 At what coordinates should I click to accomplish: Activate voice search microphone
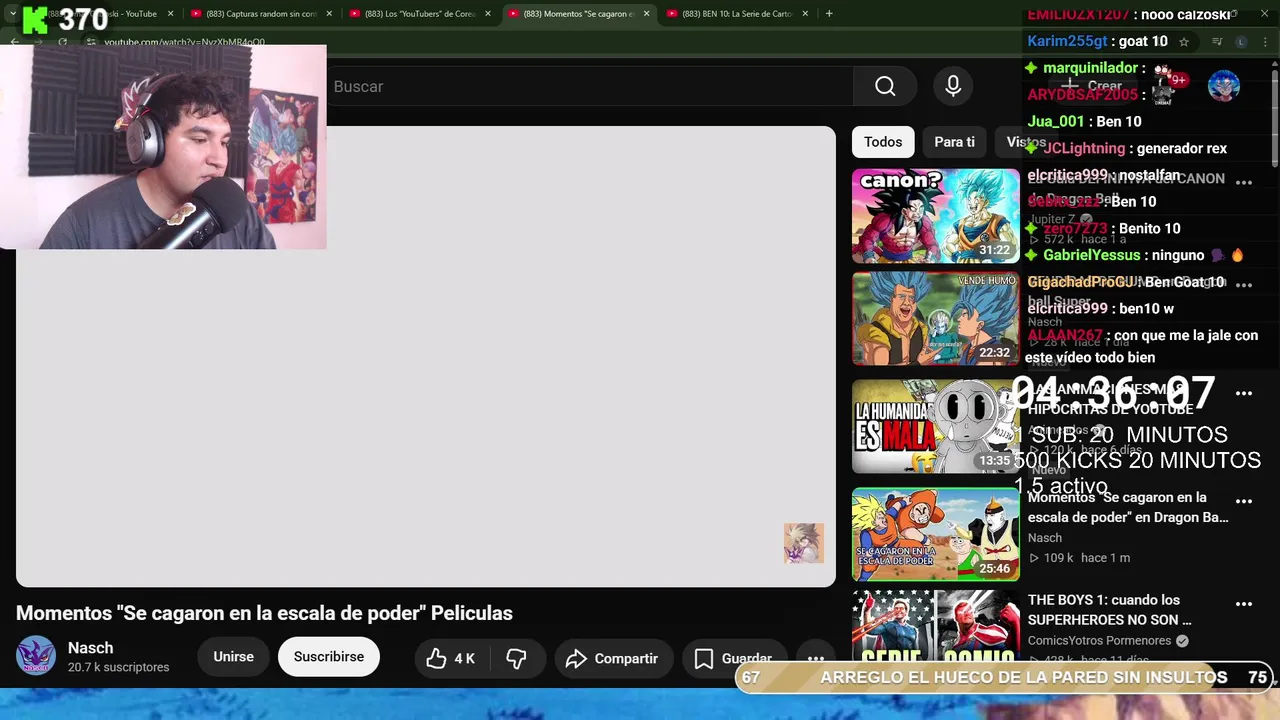tap(953, 86)
